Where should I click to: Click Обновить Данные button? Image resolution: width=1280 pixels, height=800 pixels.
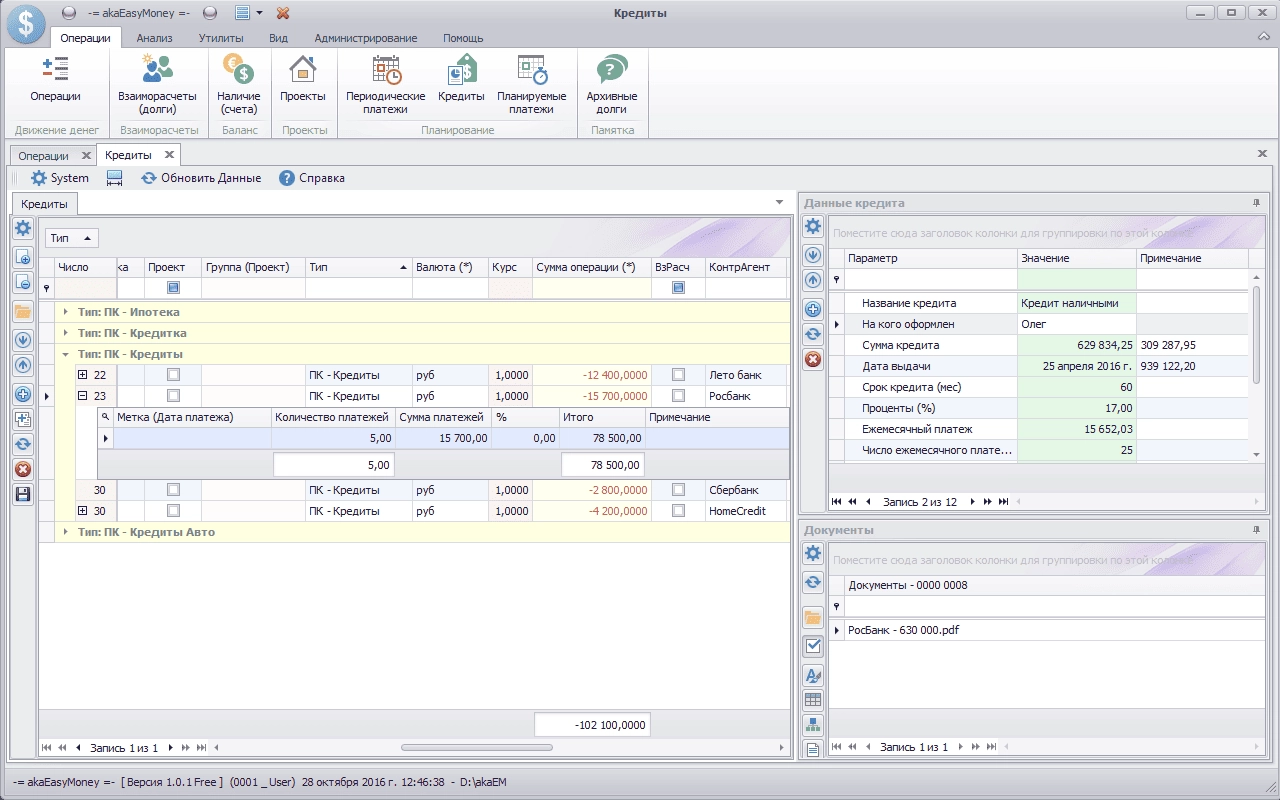pos(201,178)
